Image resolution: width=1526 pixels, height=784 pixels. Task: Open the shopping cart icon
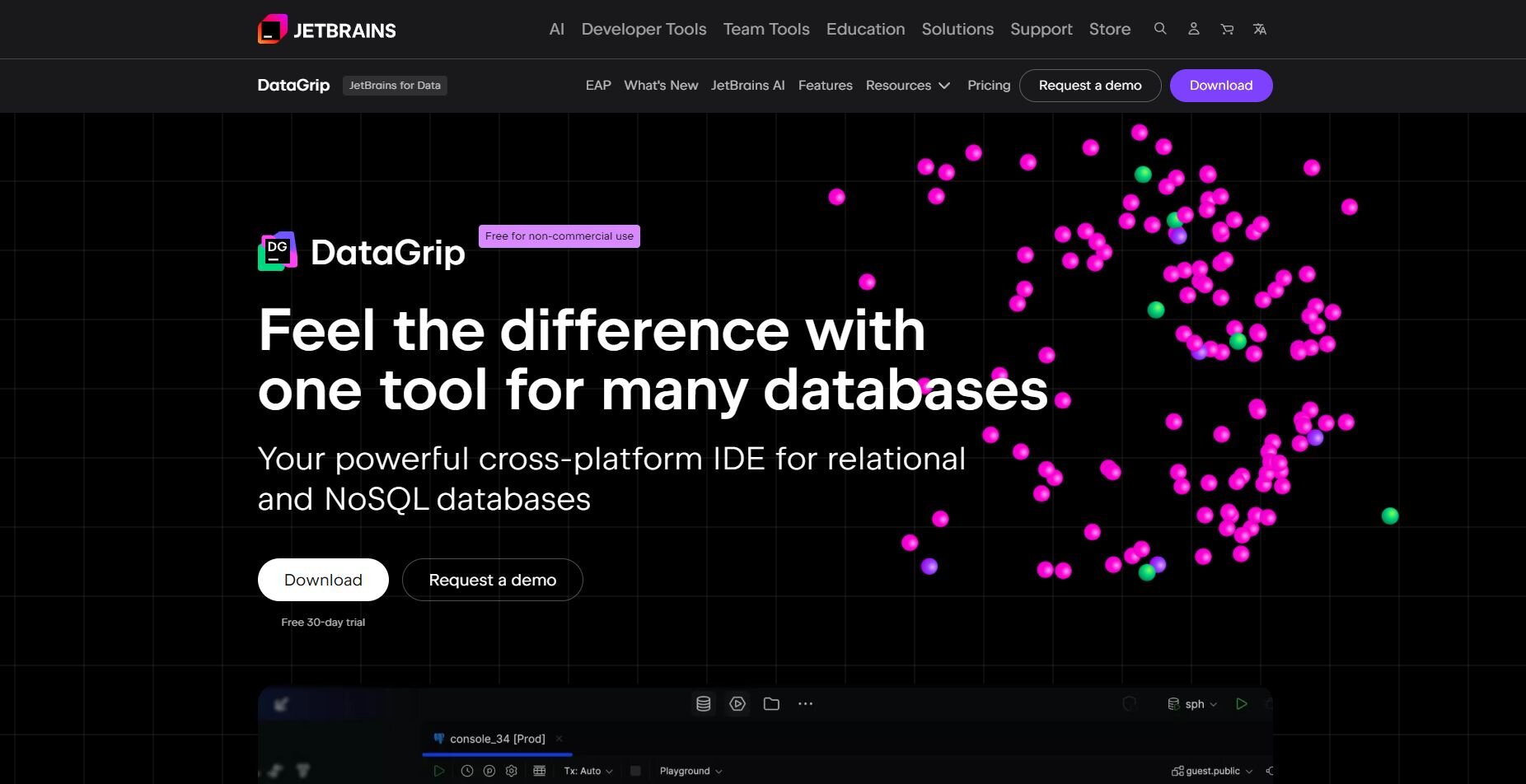(1227, 29)
